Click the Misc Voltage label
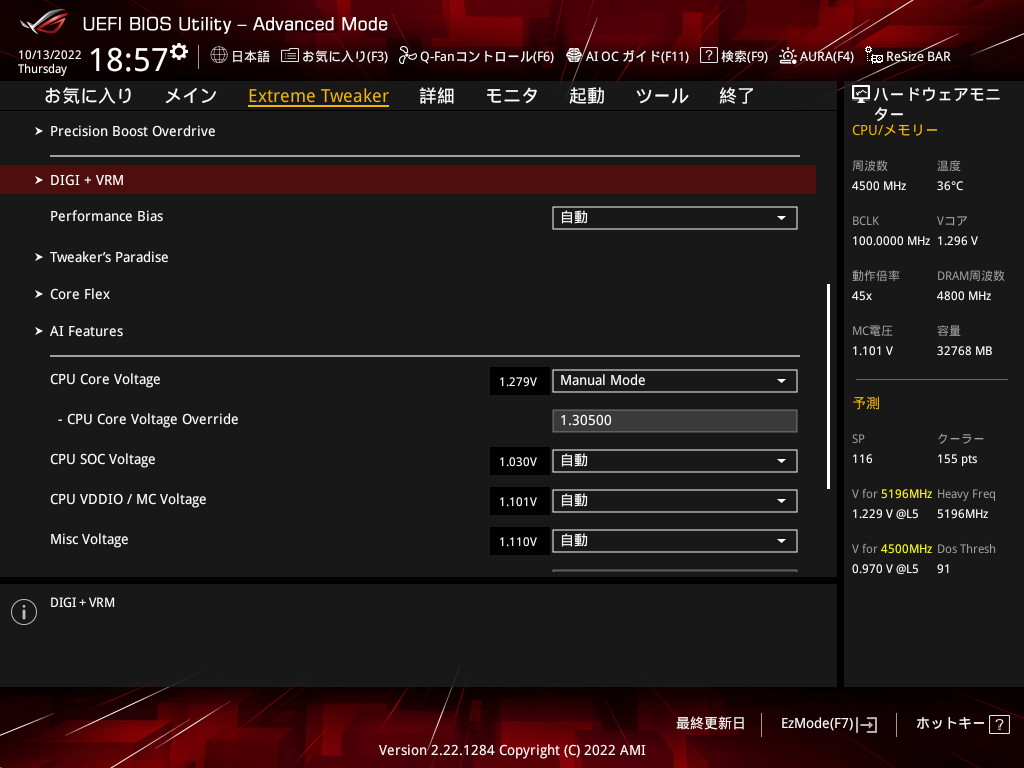The height and width of the screenshot is (768, 1024). pos(89,539)
